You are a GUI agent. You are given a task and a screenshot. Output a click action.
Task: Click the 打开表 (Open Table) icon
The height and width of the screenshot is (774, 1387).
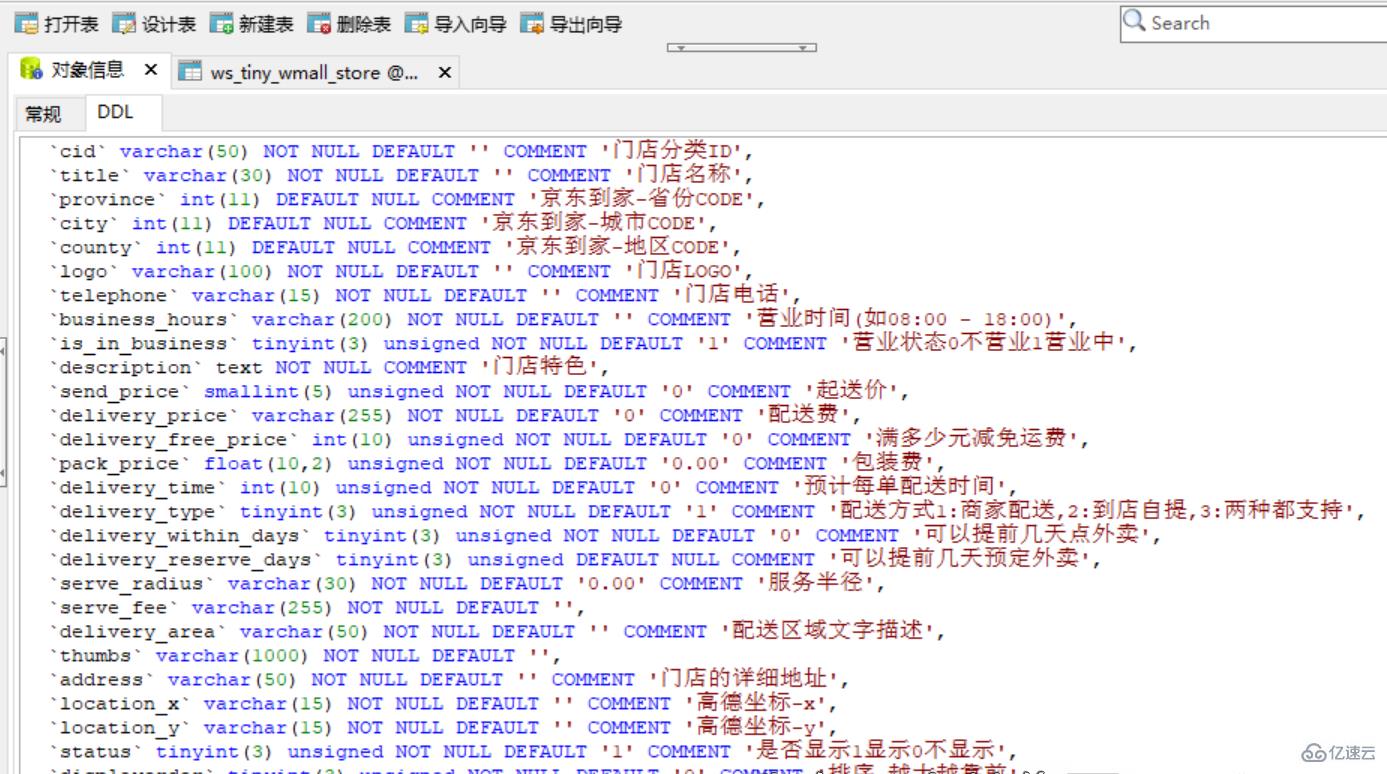(x=26, y=24)
